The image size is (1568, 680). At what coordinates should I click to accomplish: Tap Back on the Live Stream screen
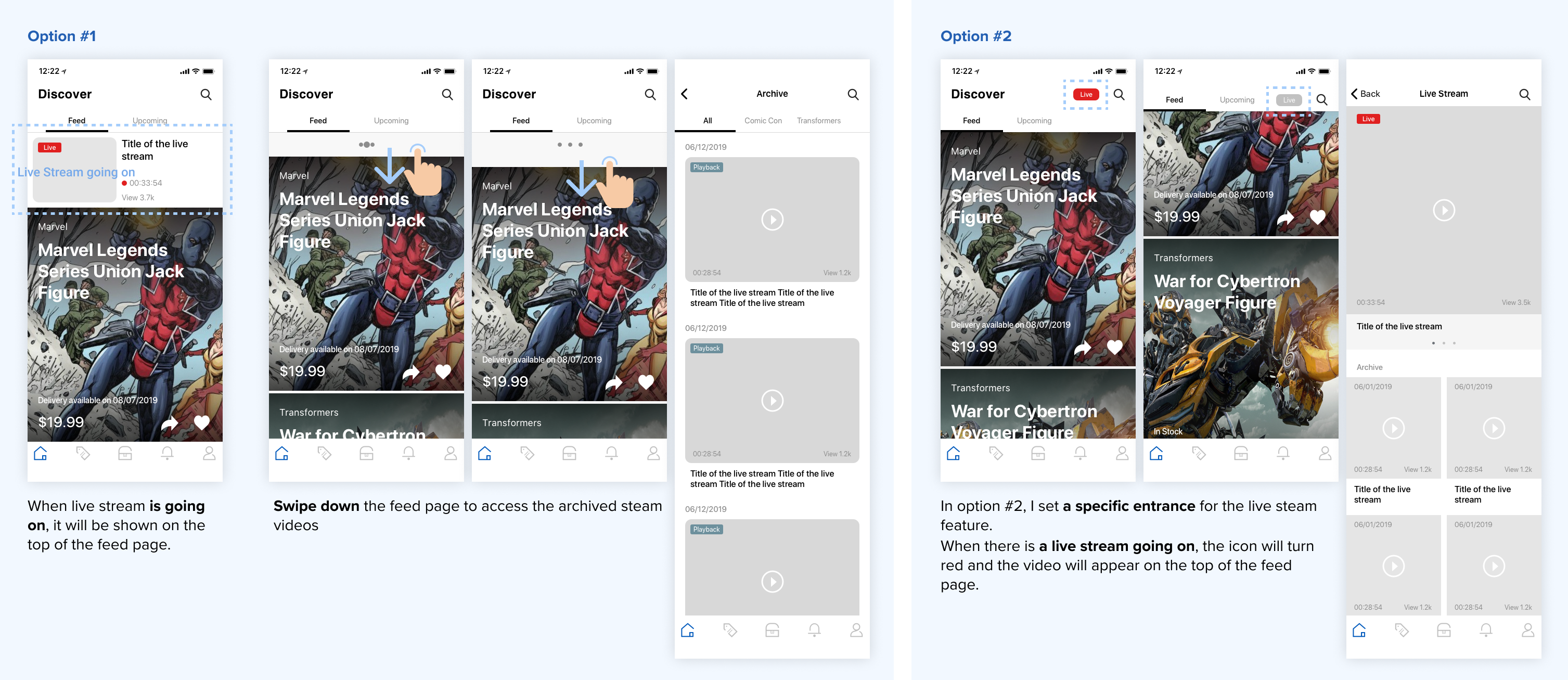click(1365, 94)
